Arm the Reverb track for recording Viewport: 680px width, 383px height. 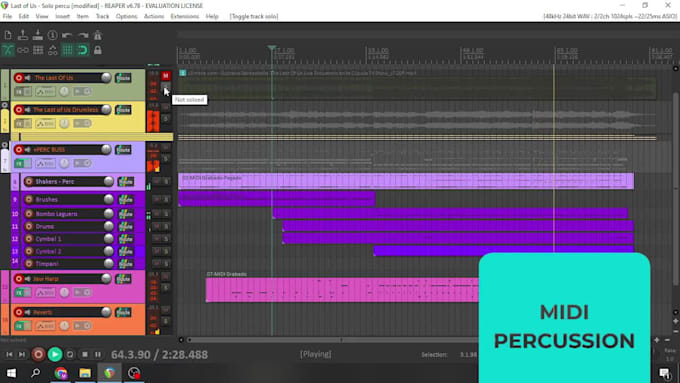[x=19, y=312]
